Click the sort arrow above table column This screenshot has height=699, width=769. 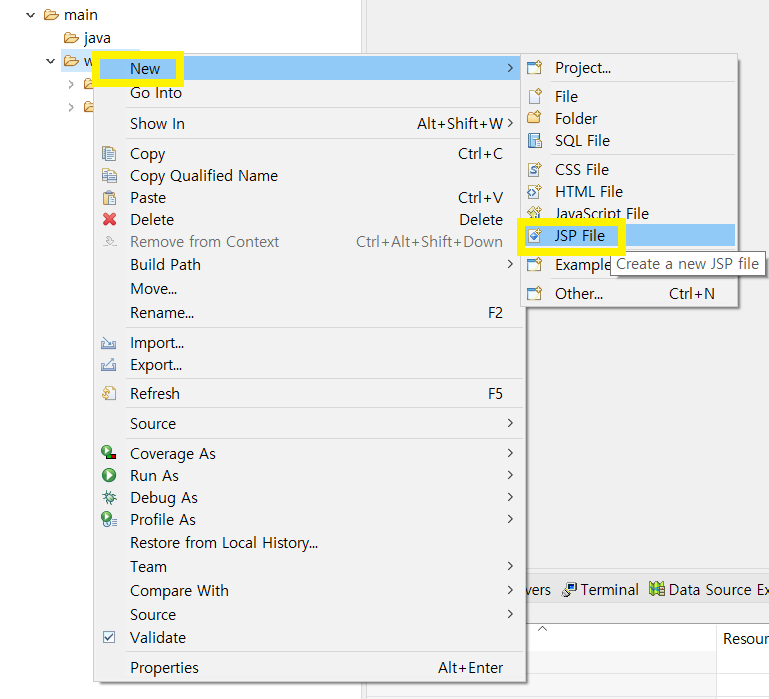[542, 628]
